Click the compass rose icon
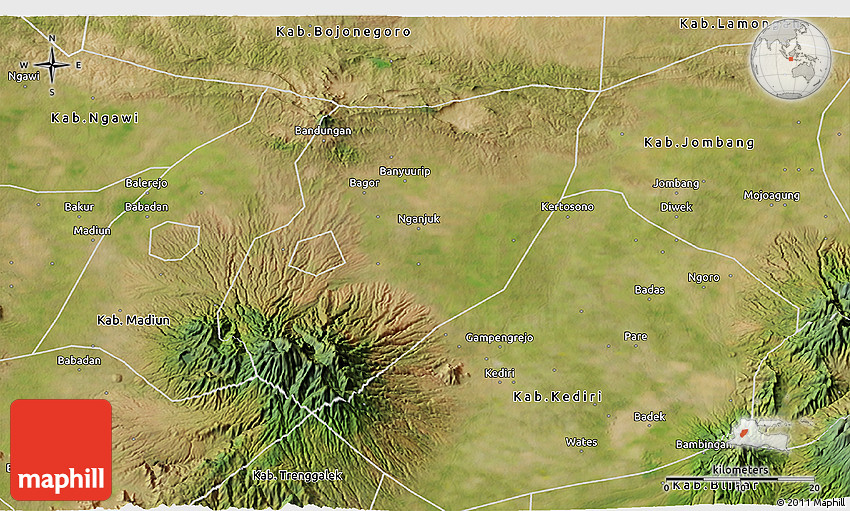Viewport: 850px width, 511px height. [52, 65]
